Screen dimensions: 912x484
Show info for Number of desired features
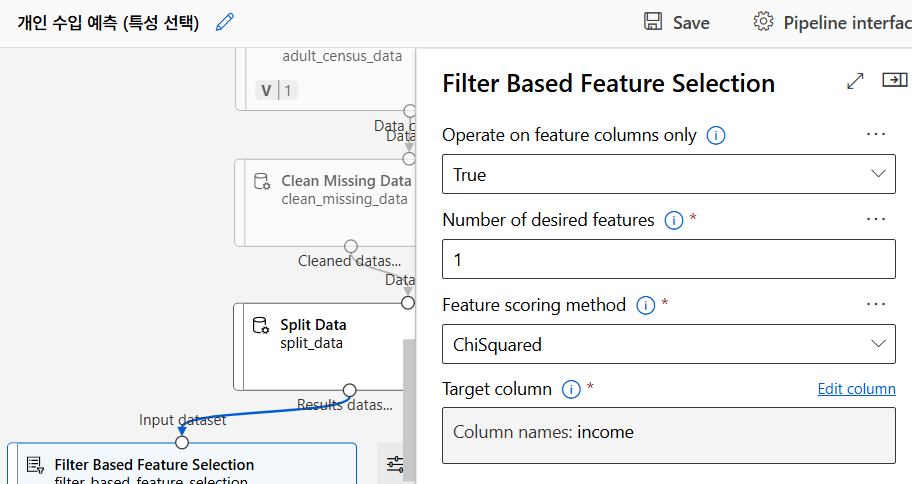tap(674, 220)
